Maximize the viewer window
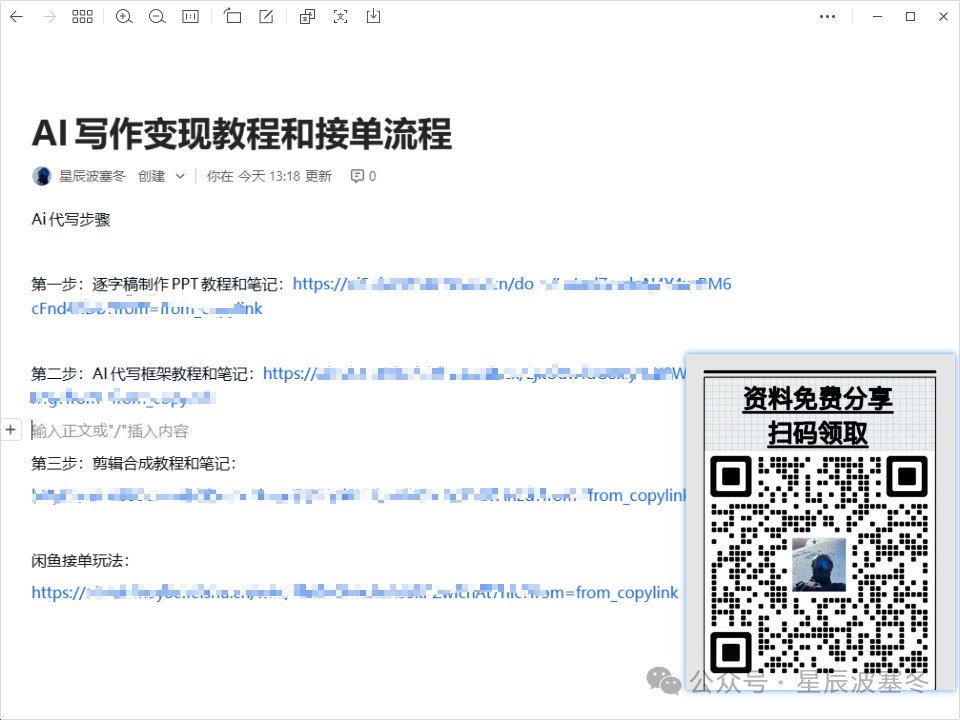 pyautogui.click(x=910, y=17)
